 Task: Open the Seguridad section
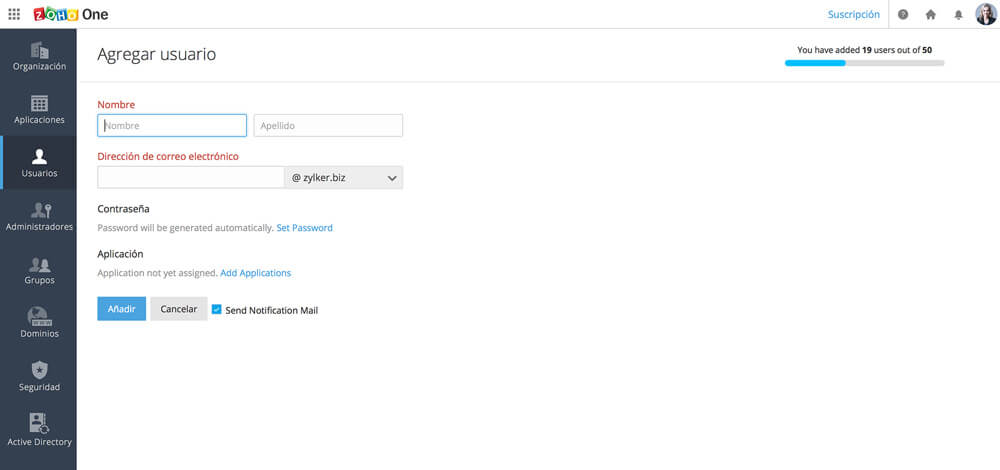(x=39, y=377)
